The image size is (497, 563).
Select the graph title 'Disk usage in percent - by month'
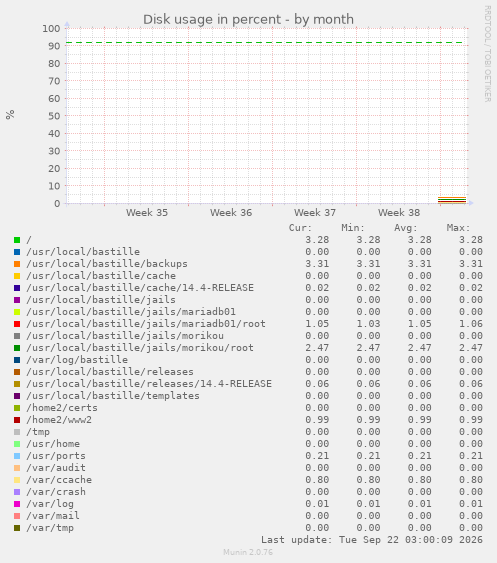pos(248,19)
